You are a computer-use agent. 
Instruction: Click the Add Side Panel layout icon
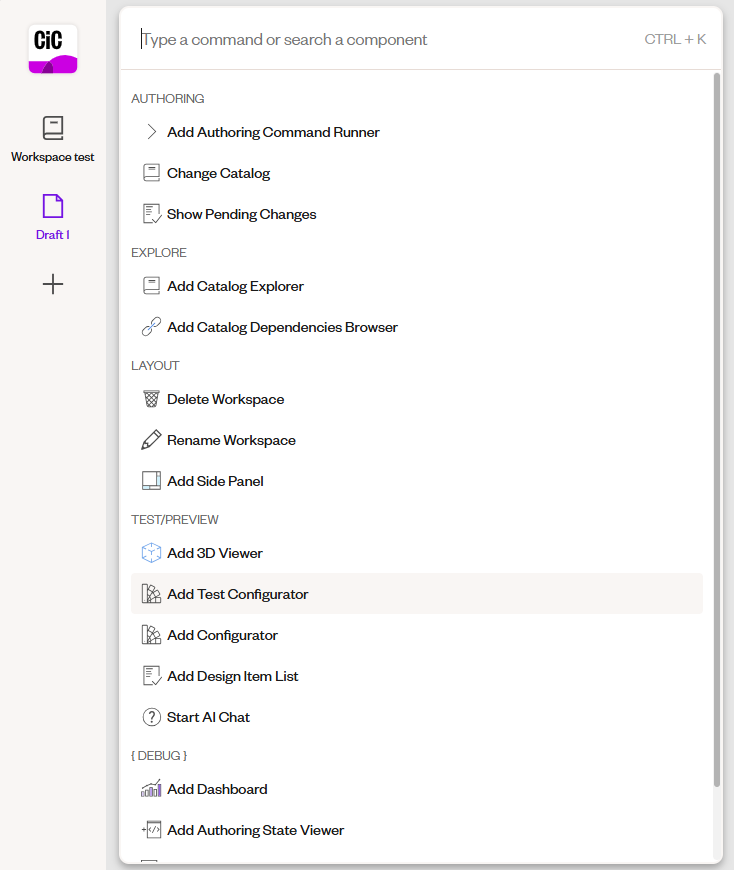tap(151, 480)
